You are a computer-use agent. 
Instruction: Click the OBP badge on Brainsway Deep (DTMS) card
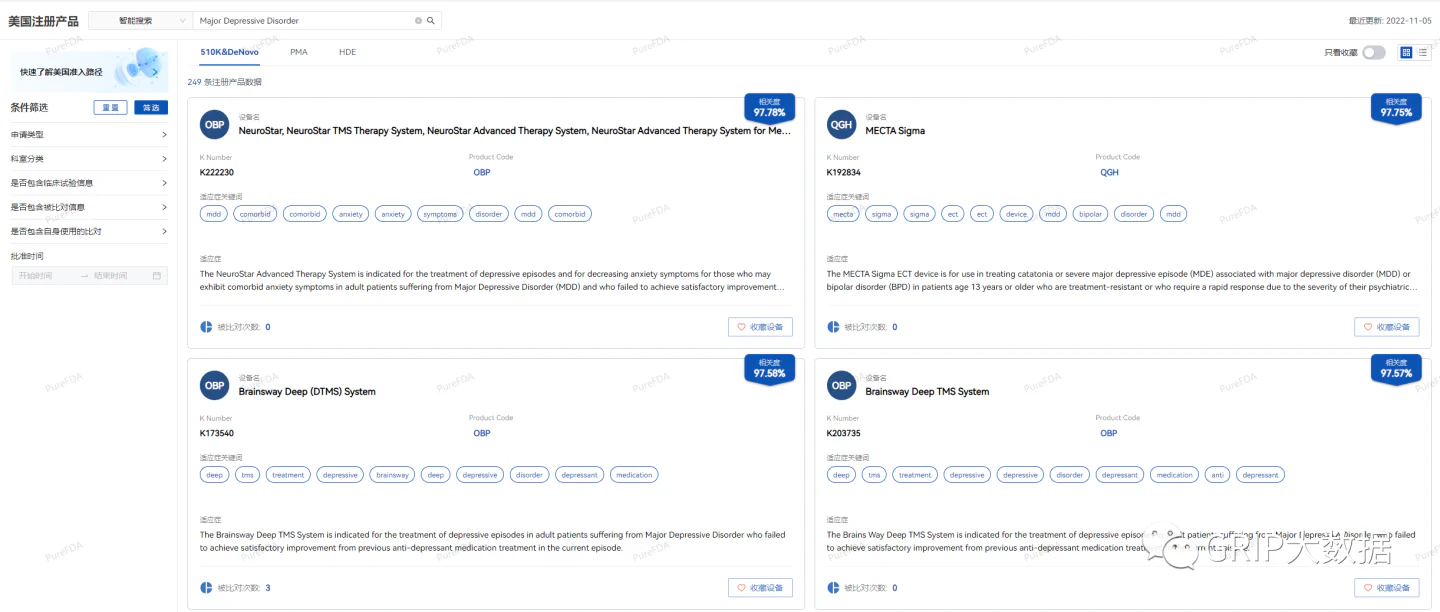tap(214, 386)
